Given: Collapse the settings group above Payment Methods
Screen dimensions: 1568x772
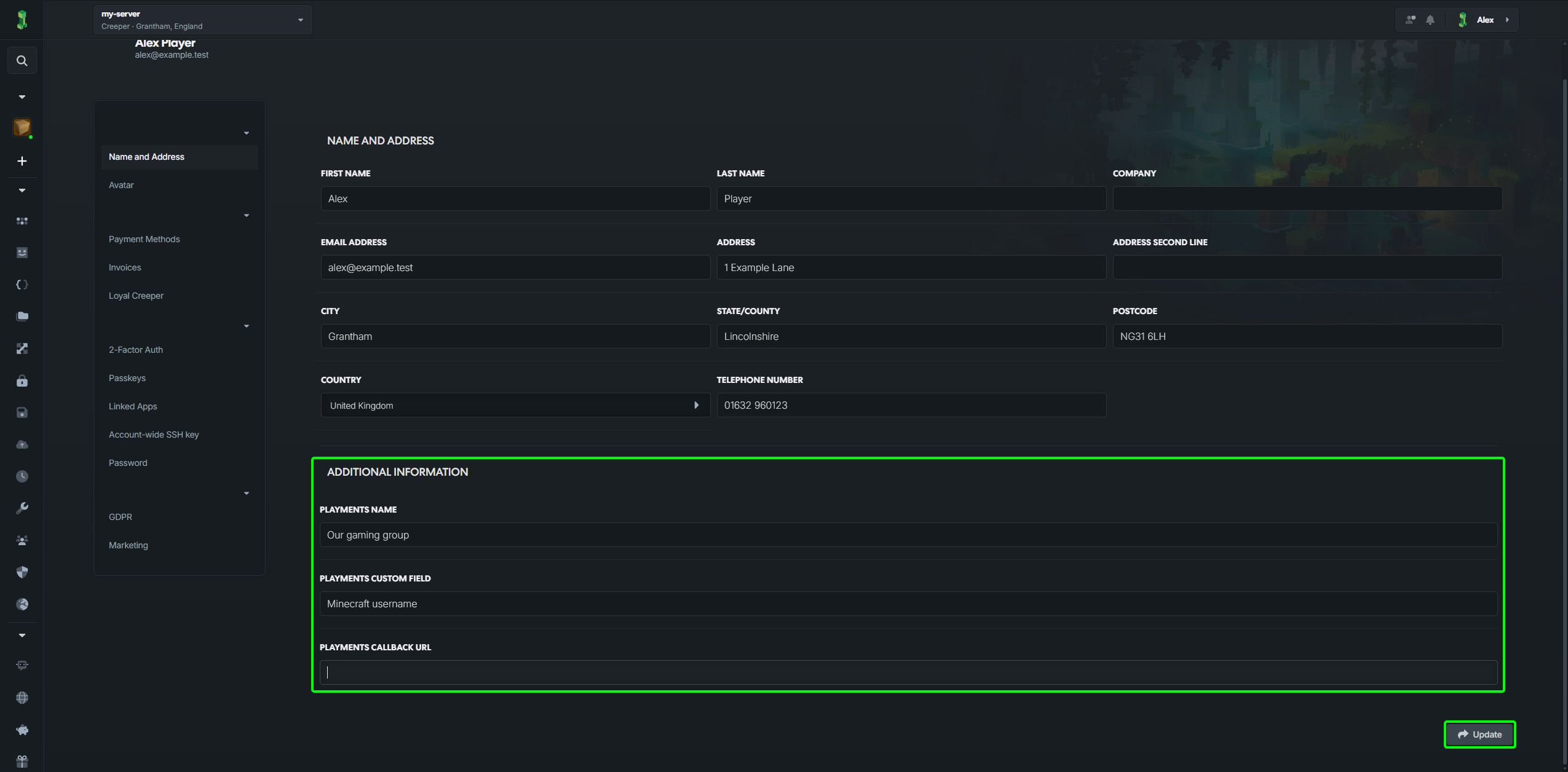Looking at the screenshot, I should point(246,215).
